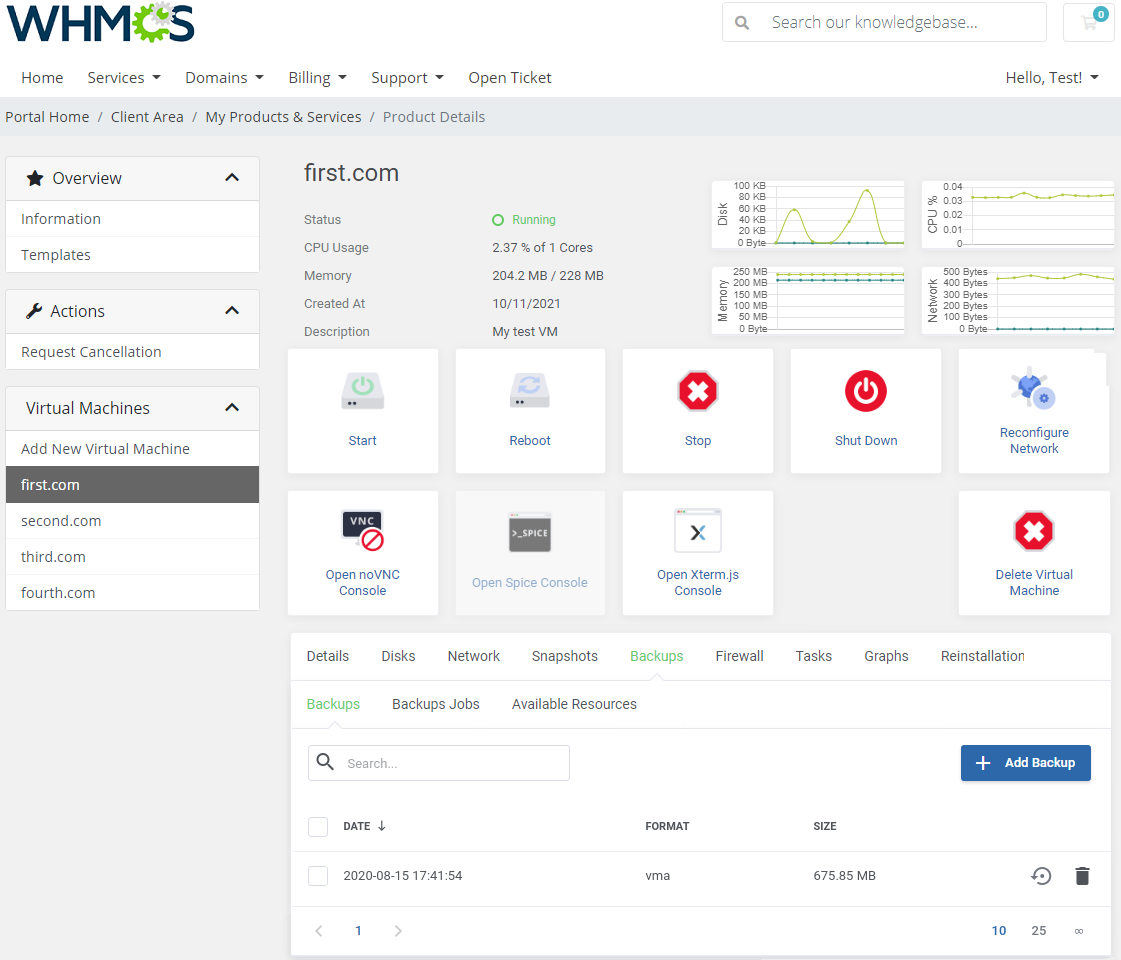Click the backups search magnifier icon
The width and height of the screenshot is (1121, 960).
point(325,762)
